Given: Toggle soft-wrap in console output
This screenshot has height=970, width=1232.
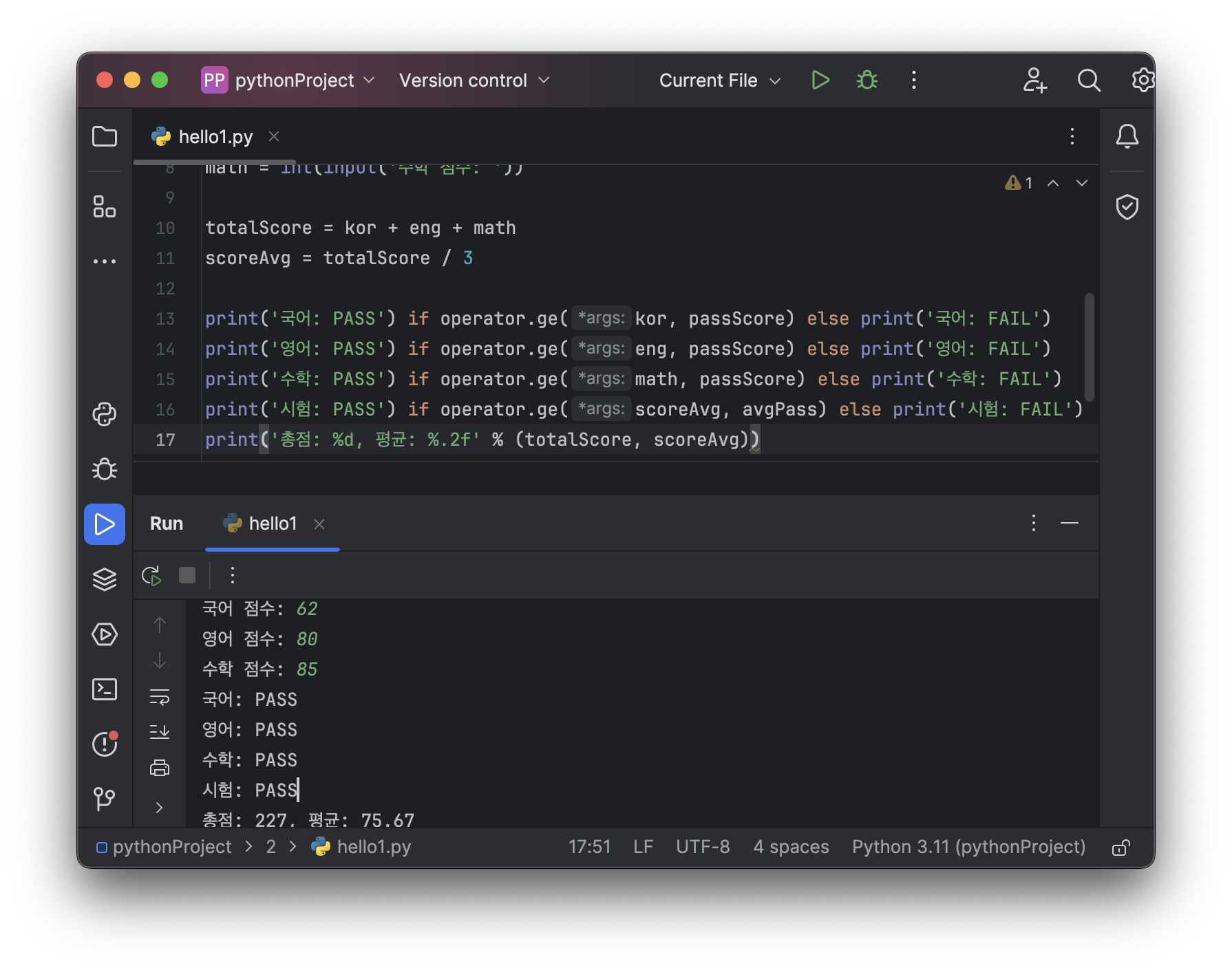Looking at the screenshot, I should (160, 697).
